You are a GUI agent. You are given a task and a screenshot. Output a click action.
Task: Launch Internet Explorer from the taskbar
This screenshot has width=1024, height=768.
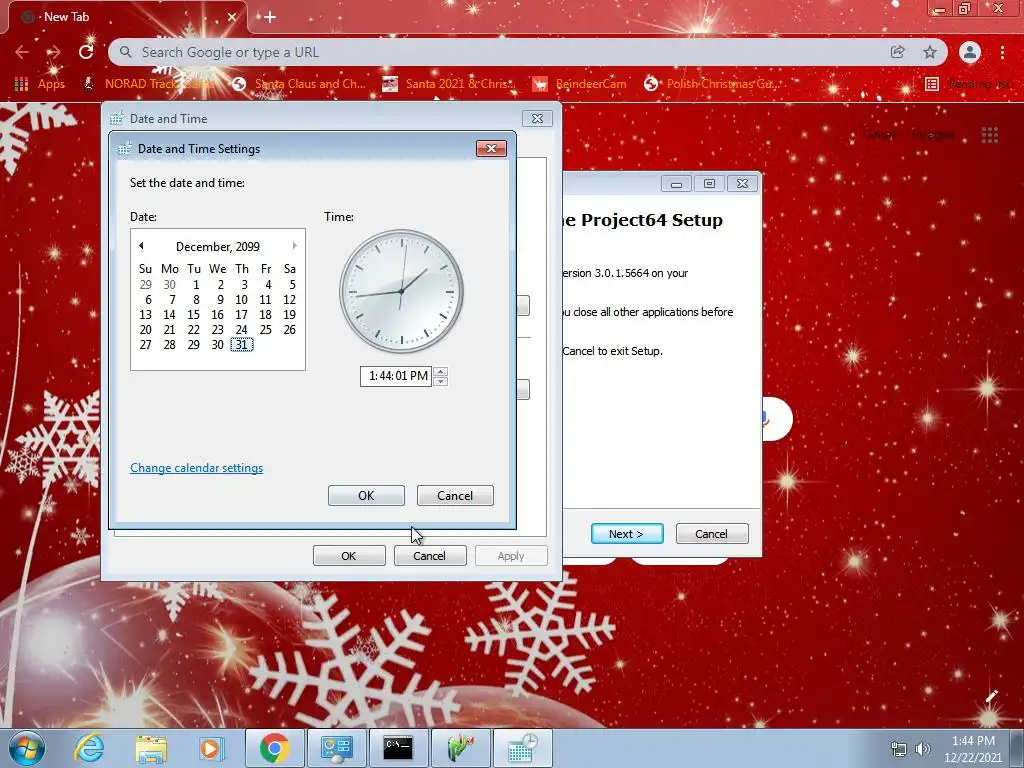point(89,748)
